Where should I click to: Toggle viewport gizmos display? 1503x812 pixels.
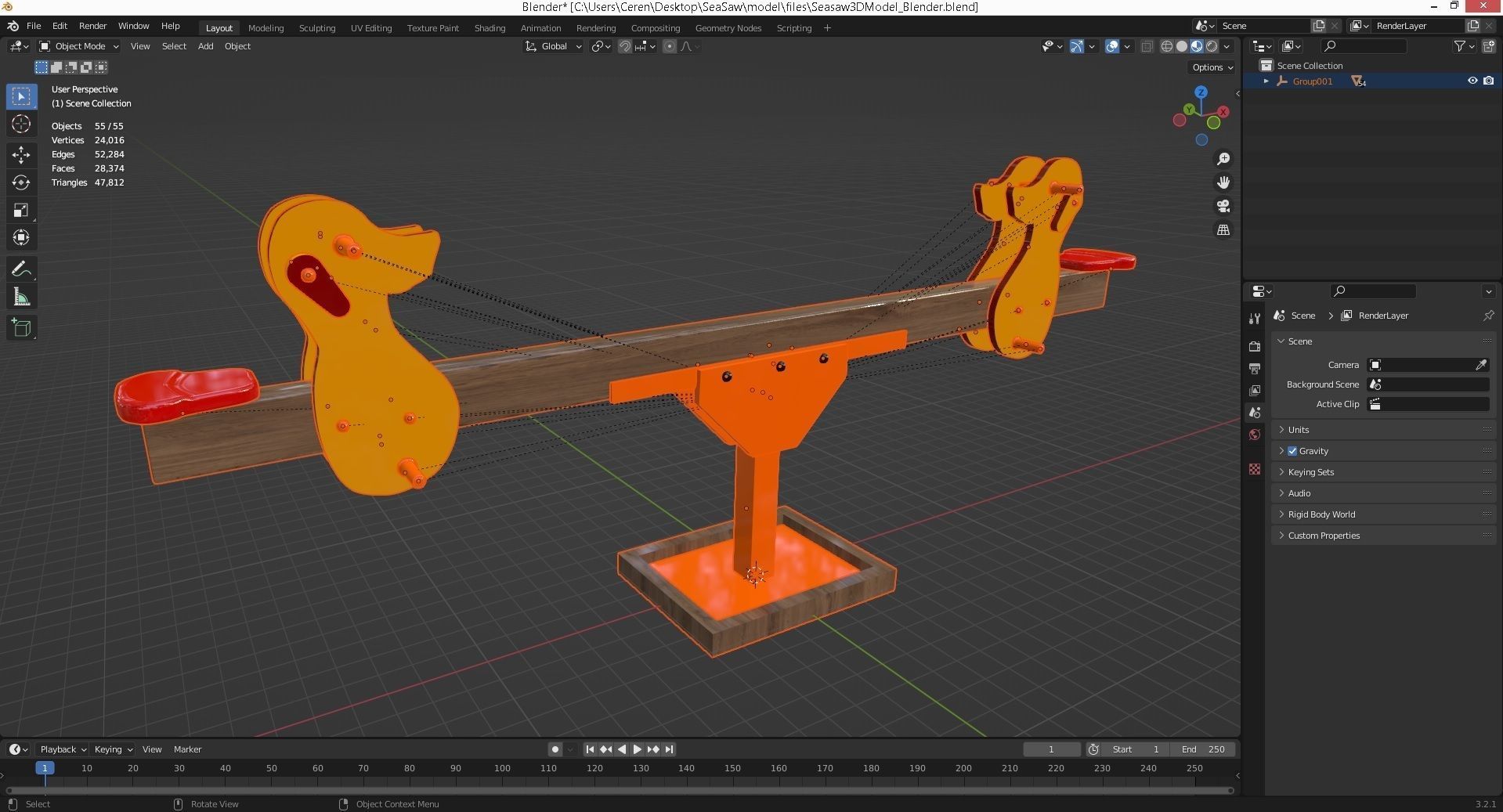[x=1077, y=46]
